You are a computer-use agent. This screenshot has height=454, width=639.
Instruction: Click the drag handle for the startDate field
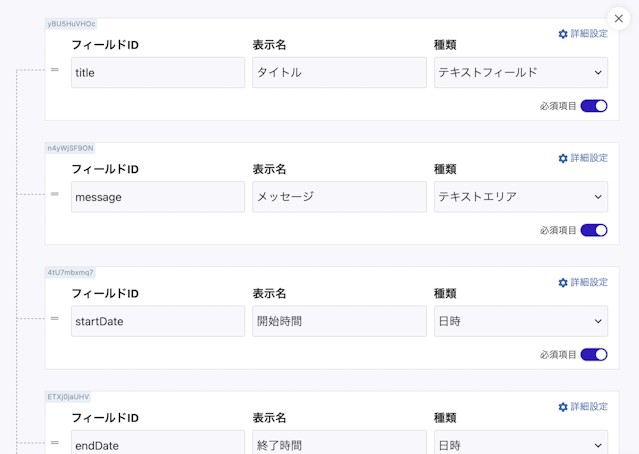(x=55, y=320)
